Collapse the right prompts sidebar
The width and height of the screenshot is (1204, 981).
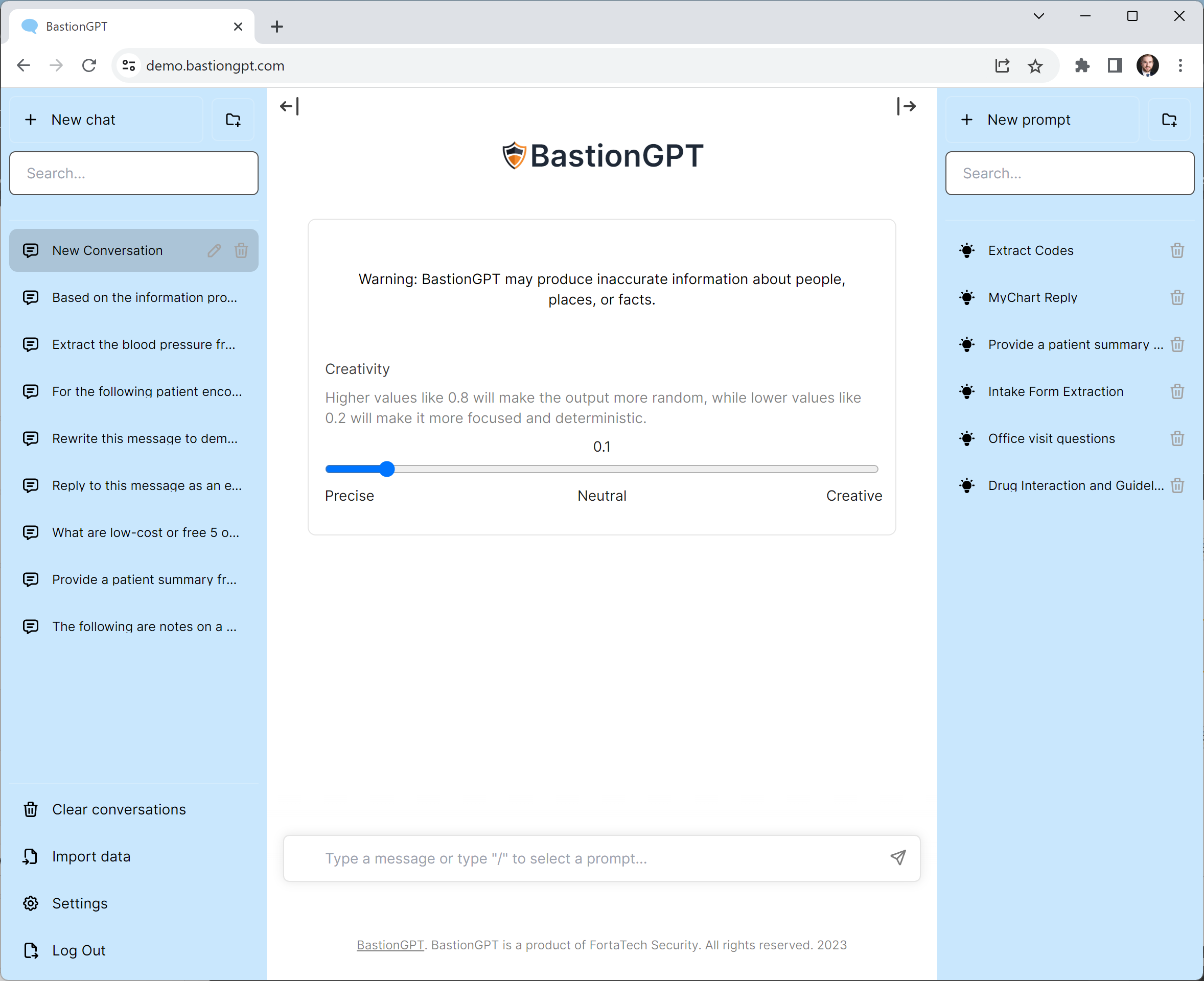coord(906,106)
